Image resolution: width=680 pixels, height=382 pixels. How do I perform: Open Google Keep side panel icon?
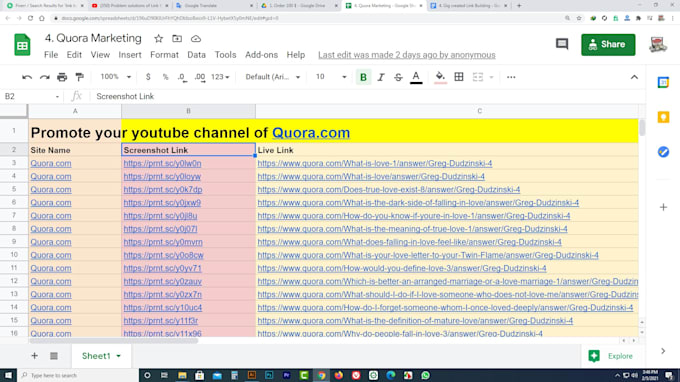tap(663, 117)
